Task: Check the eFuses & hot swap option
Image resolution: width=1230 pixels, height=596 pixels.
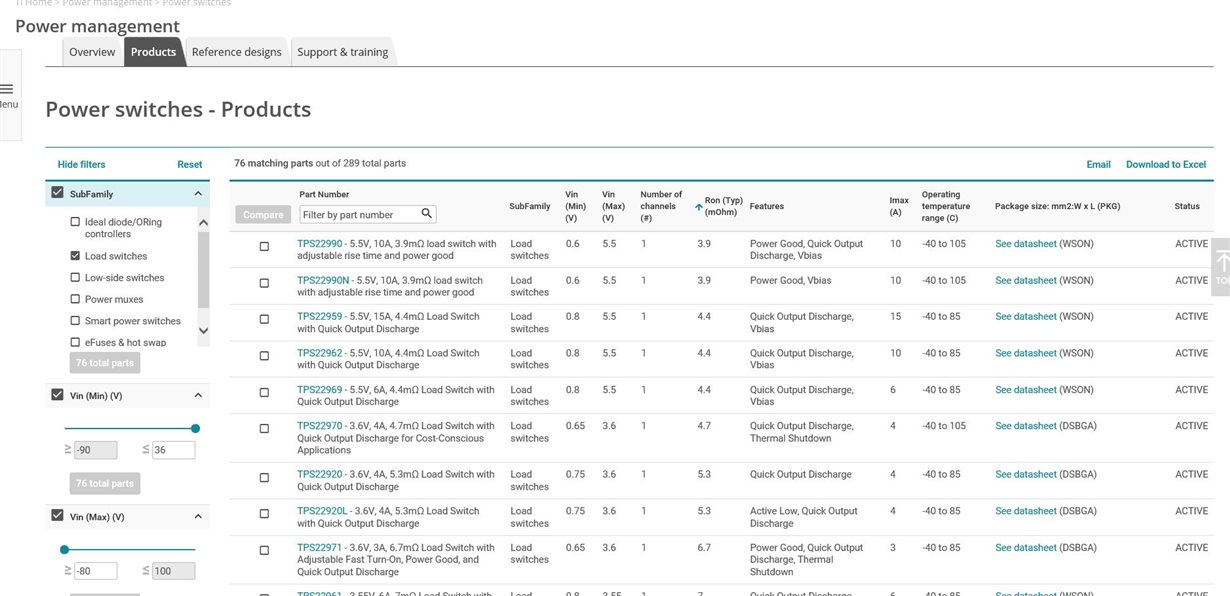Action: click(x=75, y=343)
